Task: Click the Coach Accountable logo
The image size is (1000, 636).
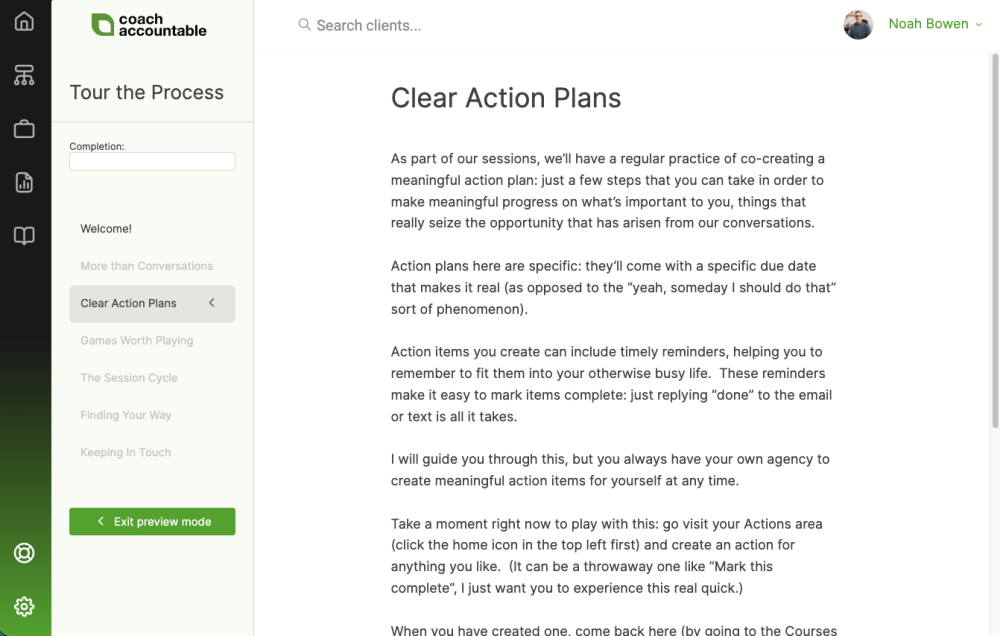Action: [x=149, y=25]
